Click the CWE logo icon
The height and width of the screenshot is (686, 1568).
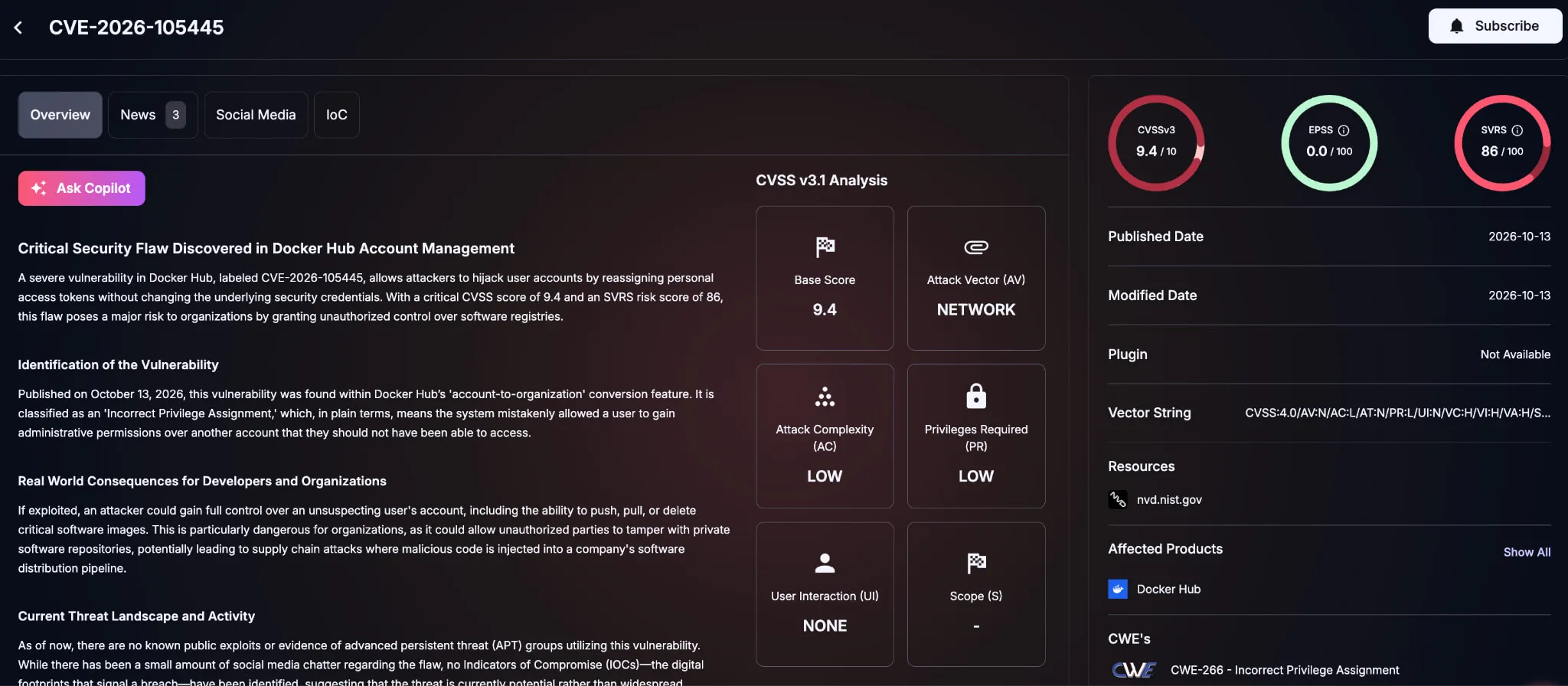coord(1135,670)
